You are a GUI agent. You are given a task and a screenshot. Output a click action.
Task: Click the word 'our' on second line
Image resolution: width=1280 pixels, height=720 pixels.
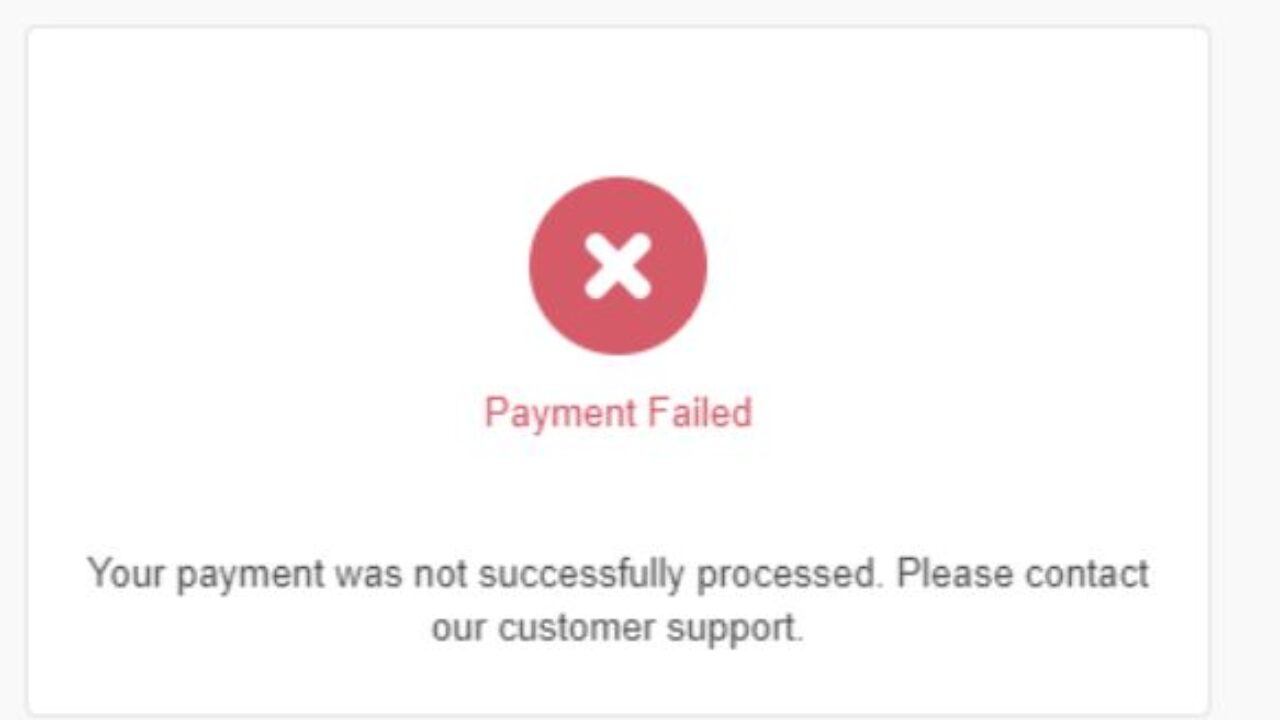(x=460, y=630)
